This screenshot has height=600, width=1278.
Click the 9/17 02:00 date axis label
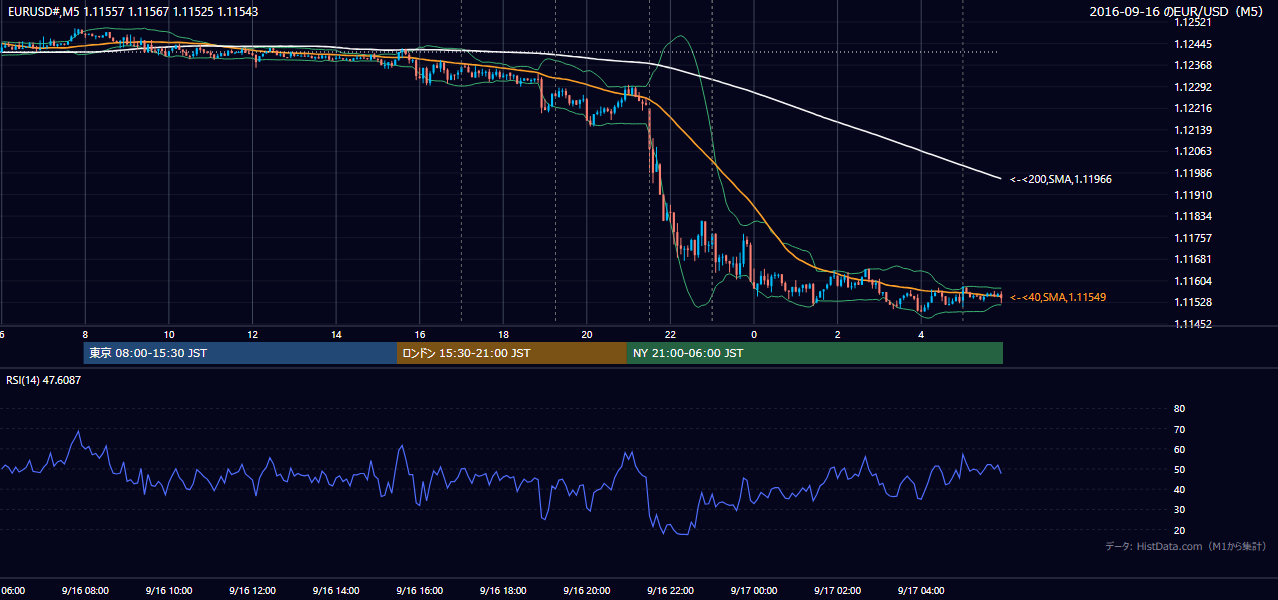tap(837, 591)
